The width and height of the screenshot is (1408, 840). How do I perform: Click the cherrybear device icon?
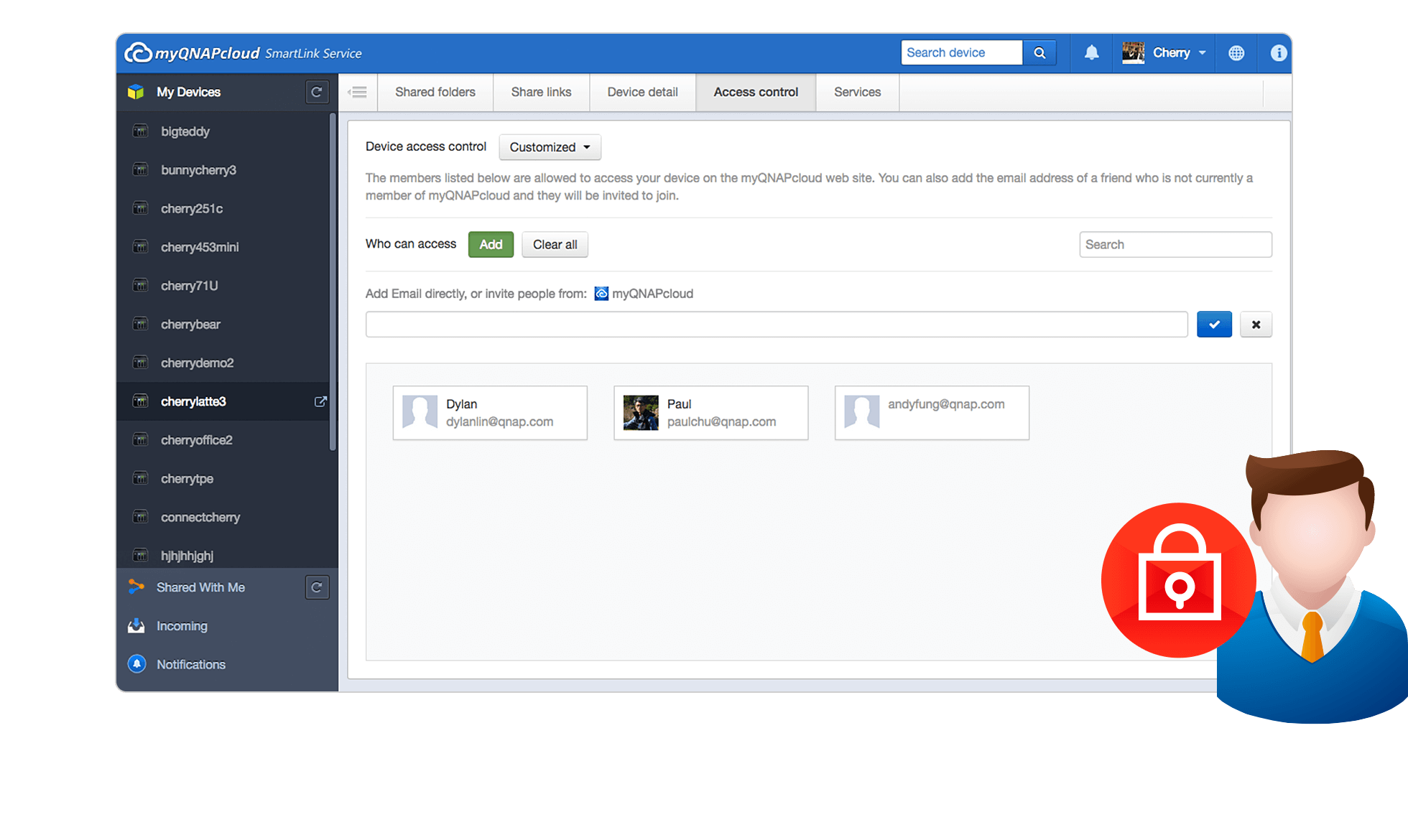pos(141,325)
